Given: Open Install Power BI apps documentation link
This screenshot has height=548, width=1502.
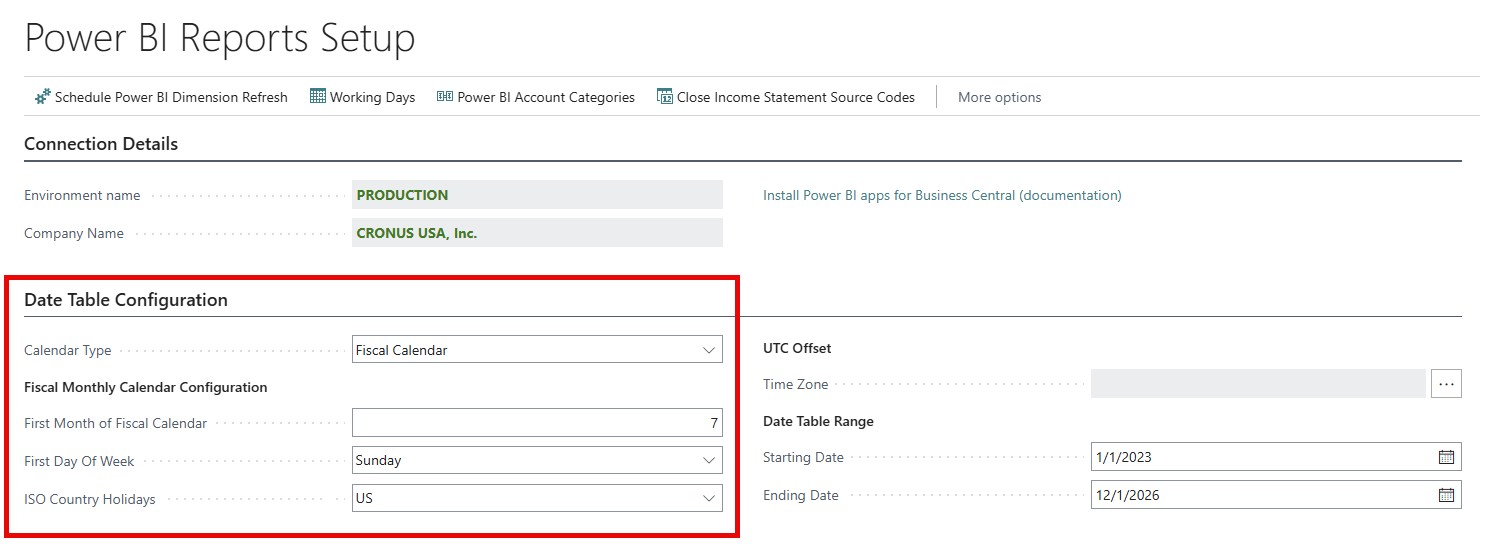Looking at the screenshot, I should tap(942, 195).
